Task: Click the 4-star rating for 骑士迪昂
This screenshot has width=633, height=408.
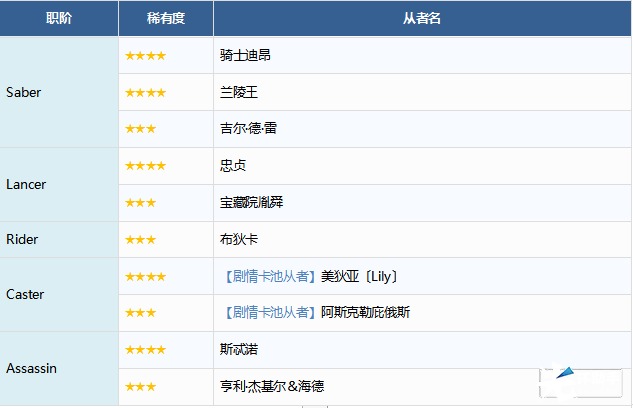Action: pos(145,56)
